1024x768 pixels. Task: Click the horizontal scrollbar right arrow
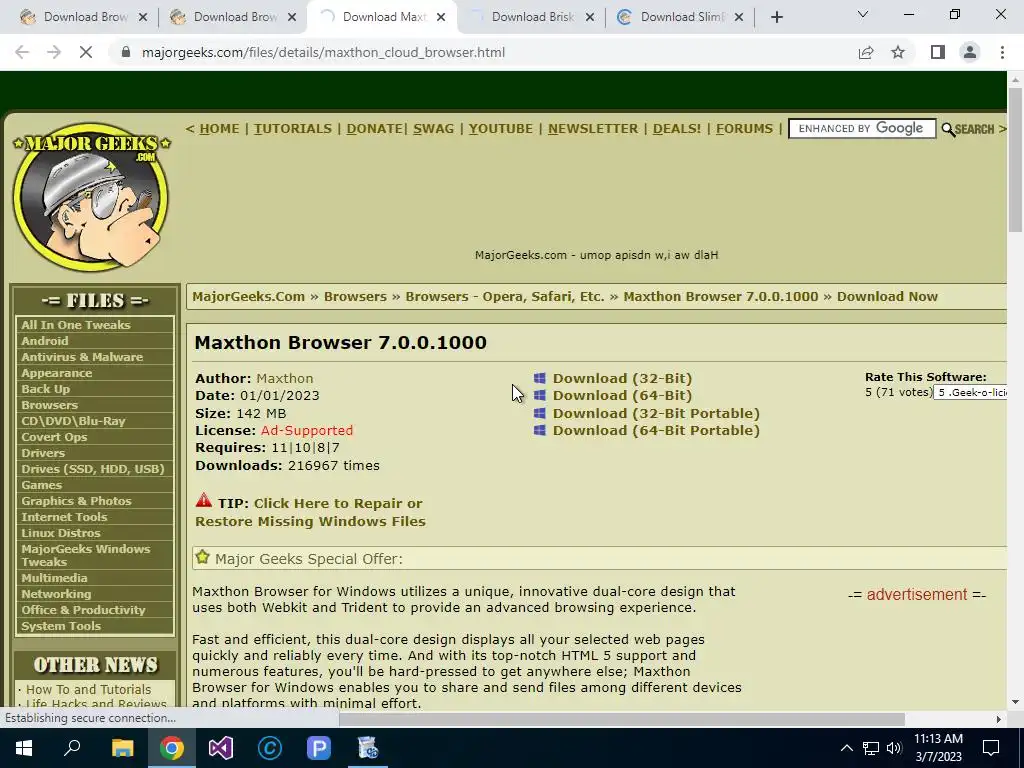tap(999, 719)
